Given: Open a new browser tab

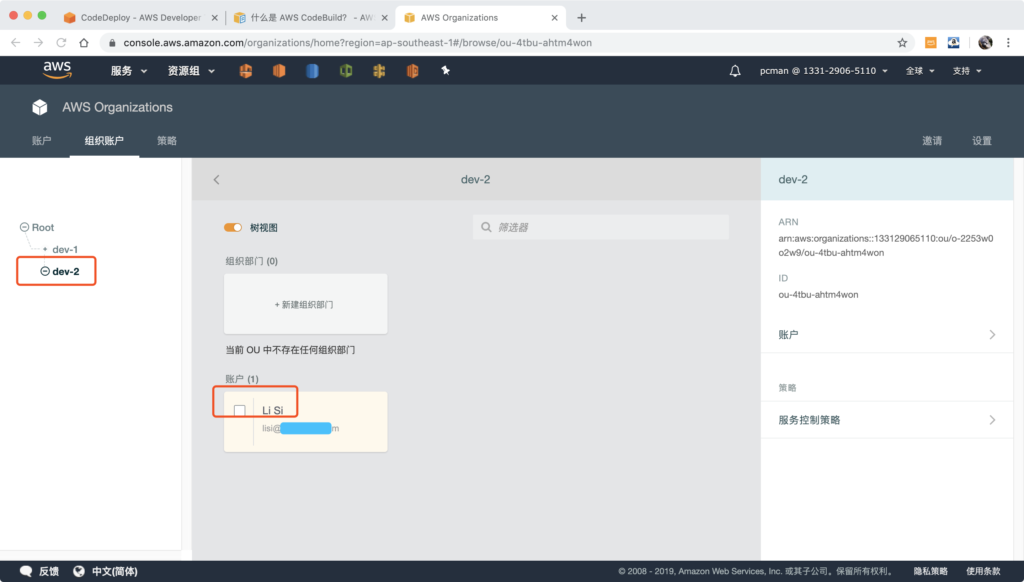Looking at the screenshot, I should [581, 18].
